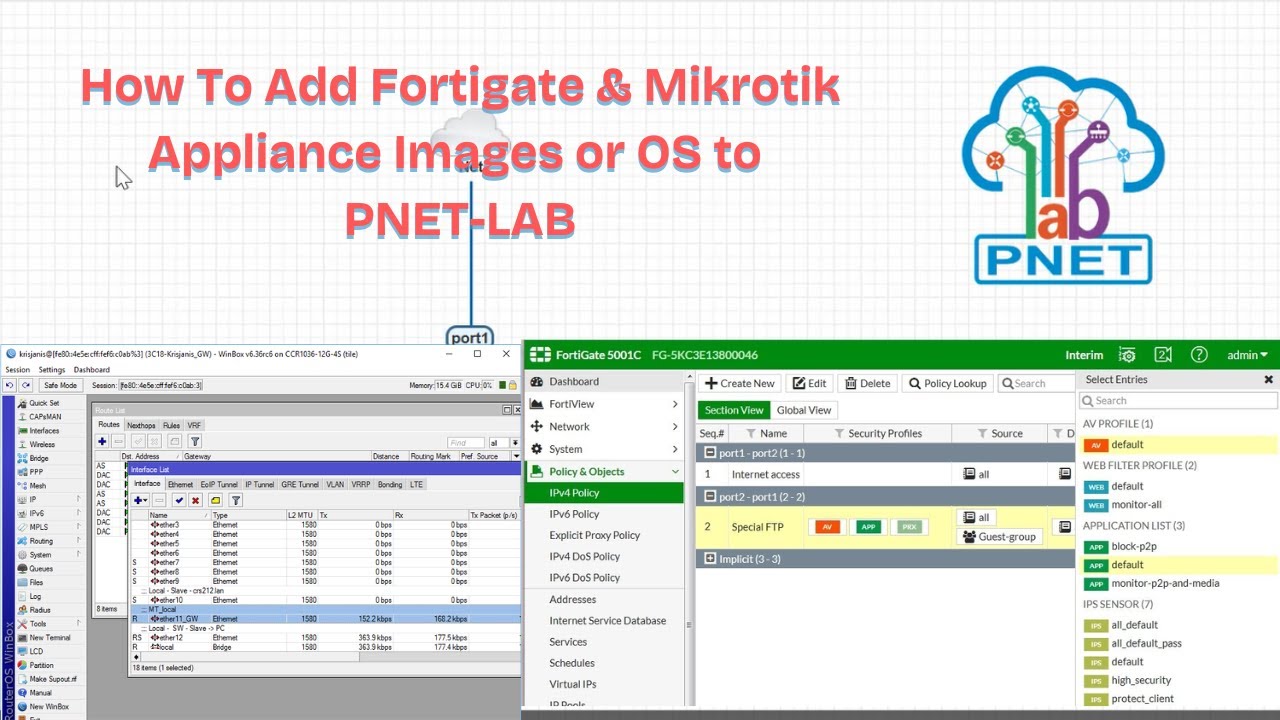Click filter funnel icon in Route List
Viewport: 1280px width, 720px height.
point(195,441)
